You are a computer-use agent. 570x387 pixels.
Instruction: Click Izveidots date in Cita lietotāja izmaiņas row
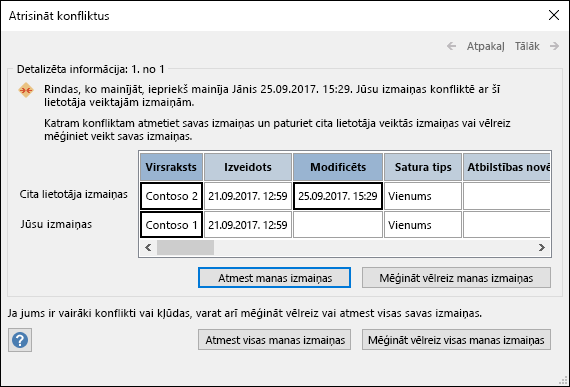tap(248, 196)
